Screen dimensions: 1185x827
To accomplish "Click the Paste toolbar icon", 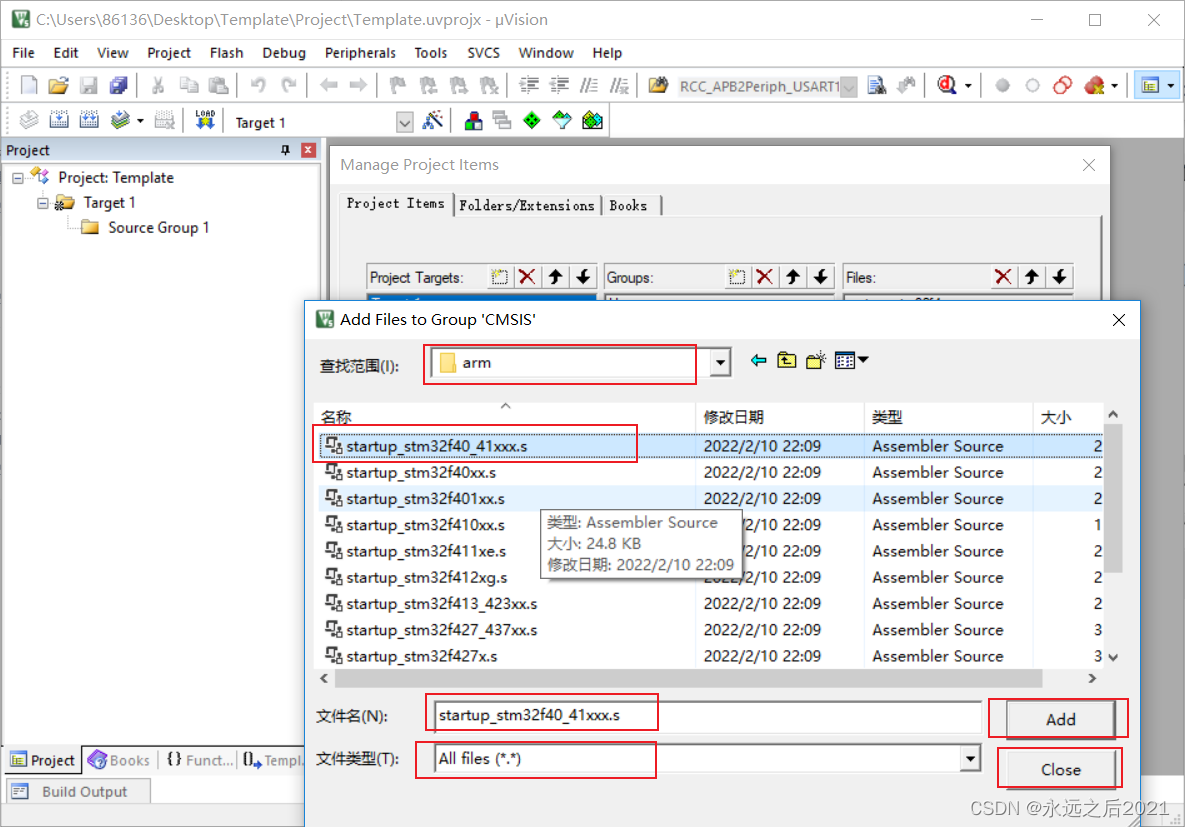I will 219,85.
